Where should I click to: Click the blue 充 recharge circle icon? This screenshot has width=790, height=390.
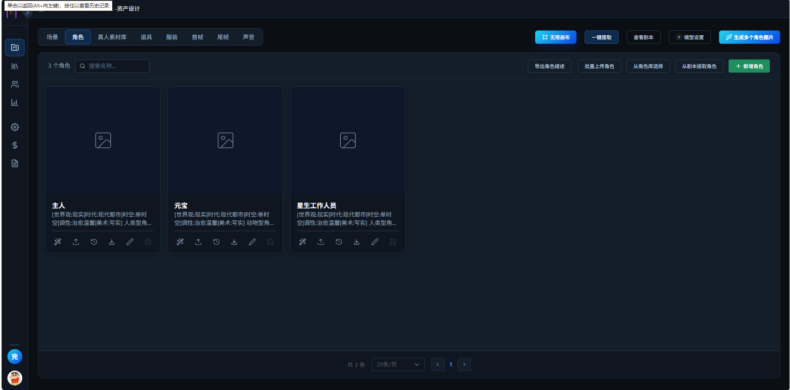(15, 357)
